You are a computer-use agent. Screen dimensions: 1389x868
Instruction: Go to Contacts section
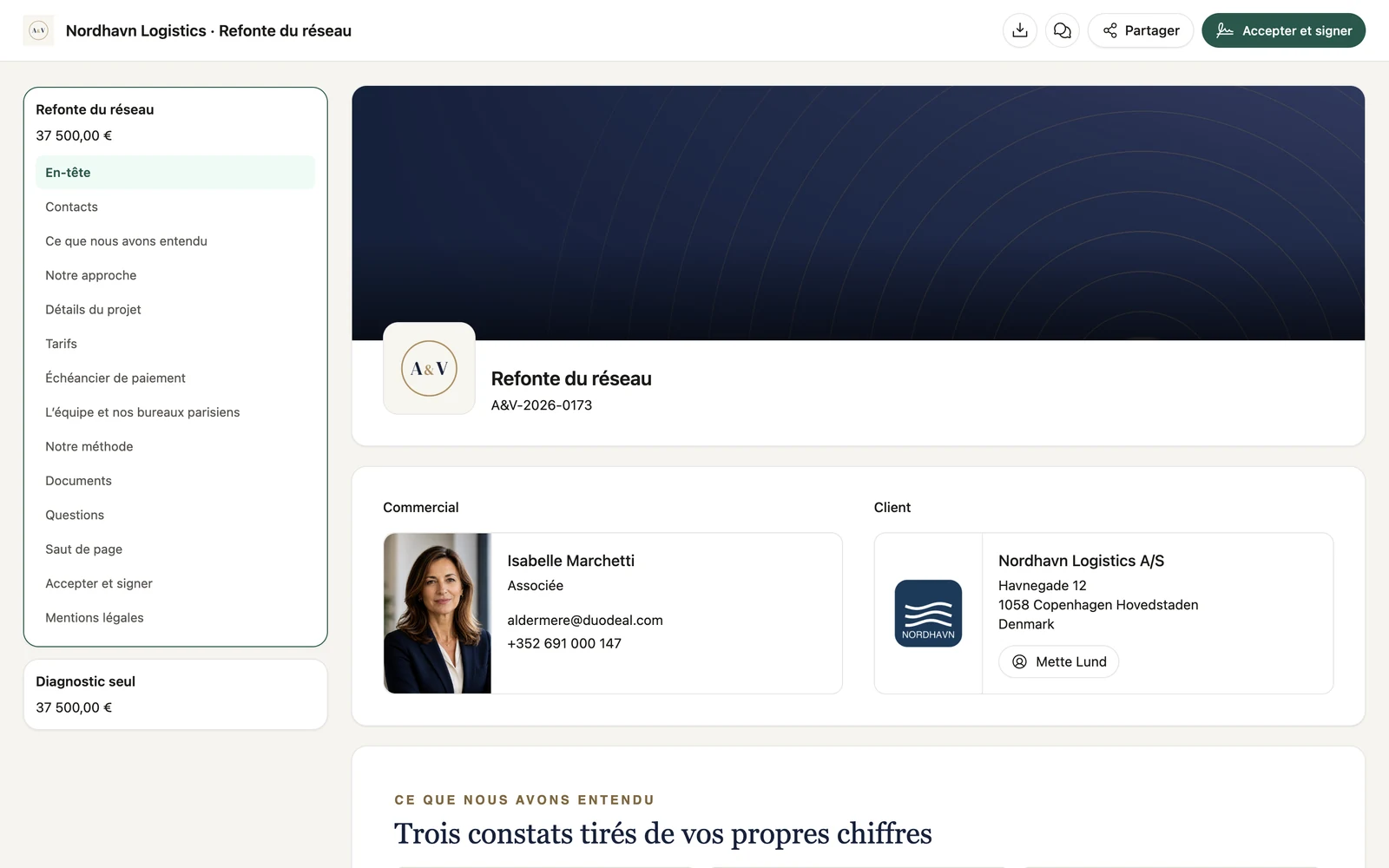pos(175,207)
